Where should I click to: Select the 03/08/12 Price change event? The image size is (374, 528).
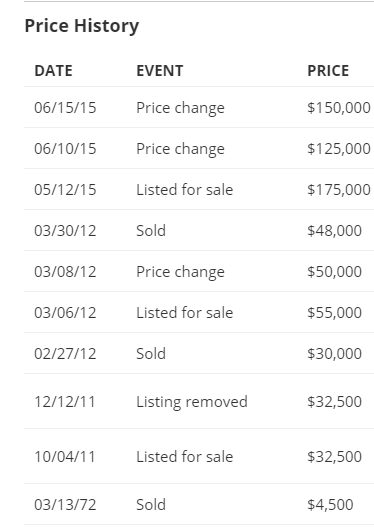(180, 272)
